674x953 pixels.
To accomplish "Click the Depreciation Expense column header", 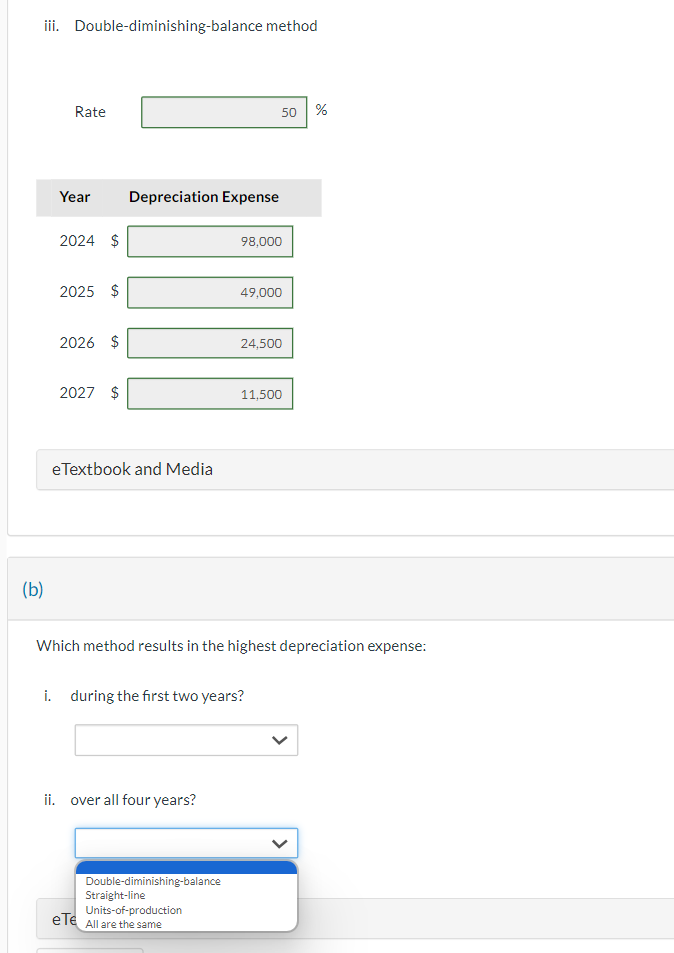I will point(203,197).
